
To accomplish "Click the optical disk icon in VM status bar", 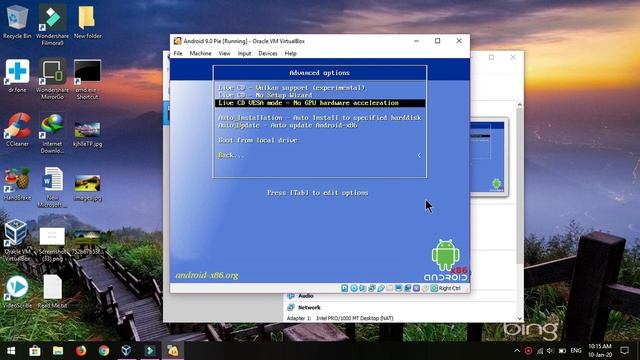I will coord(354,288).
